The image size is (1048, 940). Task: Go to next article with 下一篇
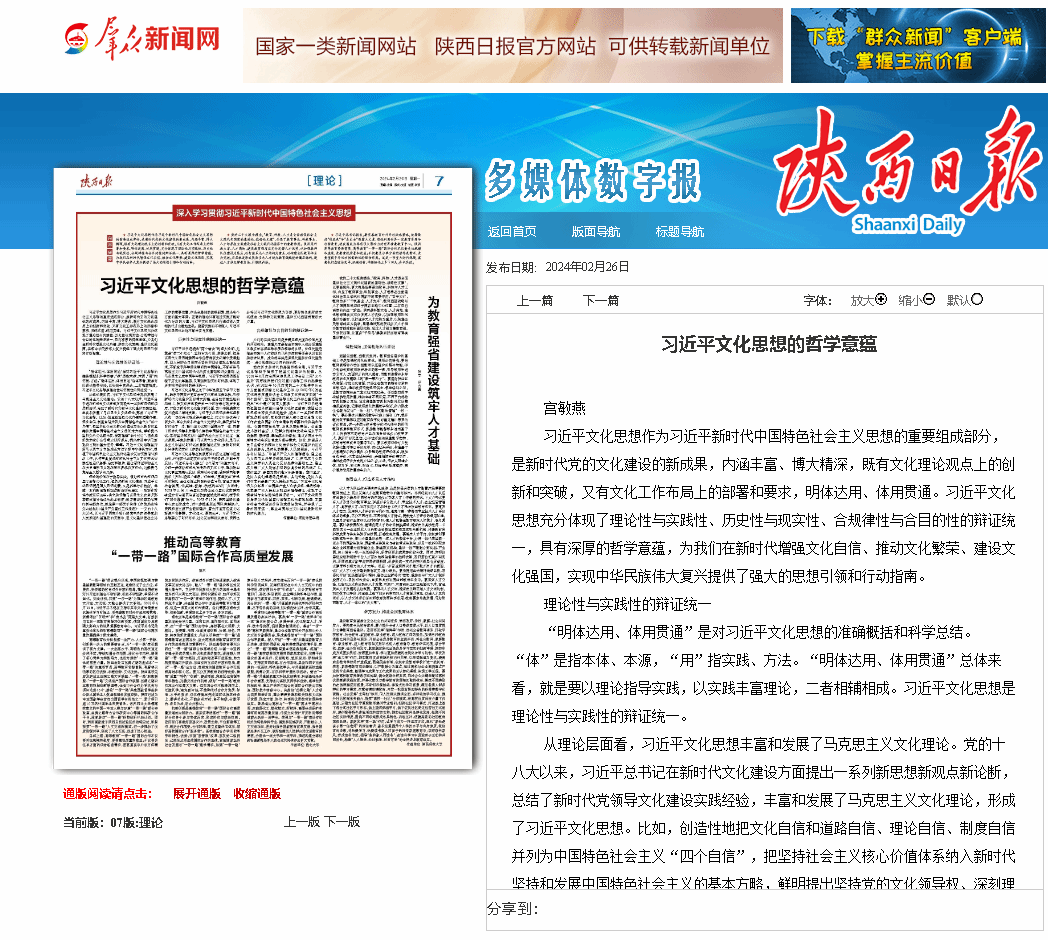(x=600, y=300)
